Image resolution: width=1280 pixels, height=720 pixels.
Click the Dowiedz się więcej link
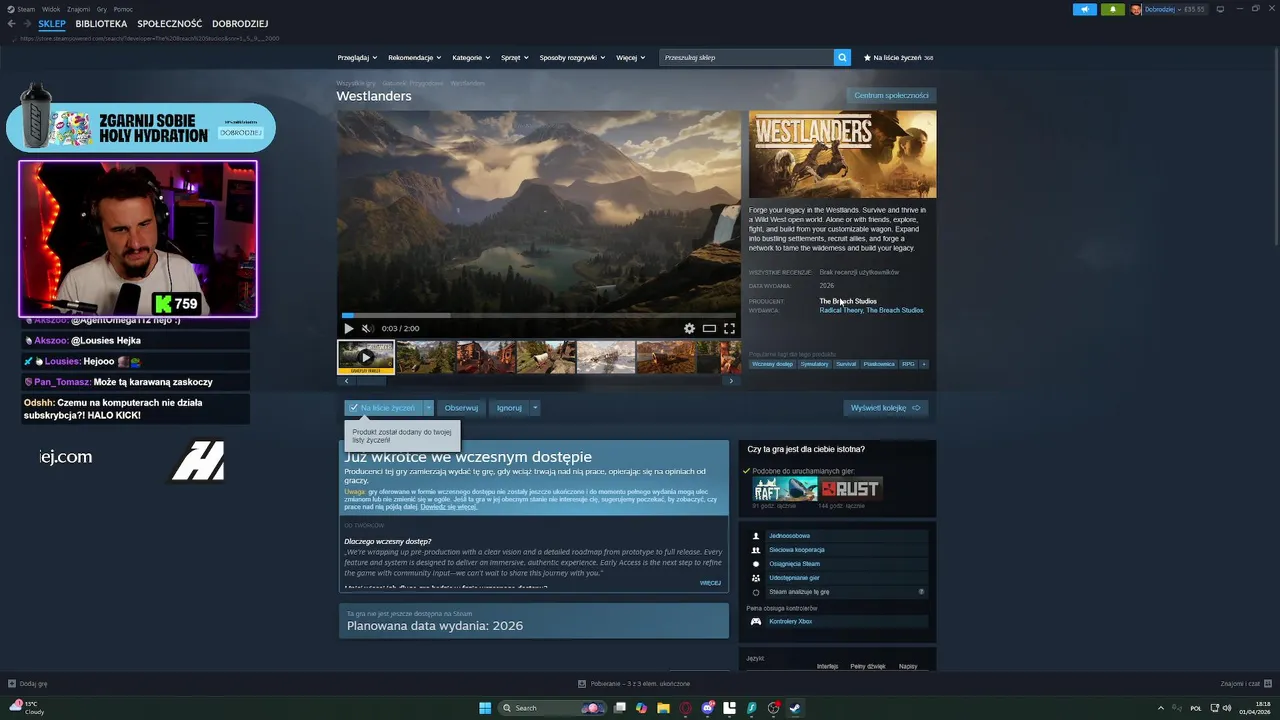(x=448, y=507)
